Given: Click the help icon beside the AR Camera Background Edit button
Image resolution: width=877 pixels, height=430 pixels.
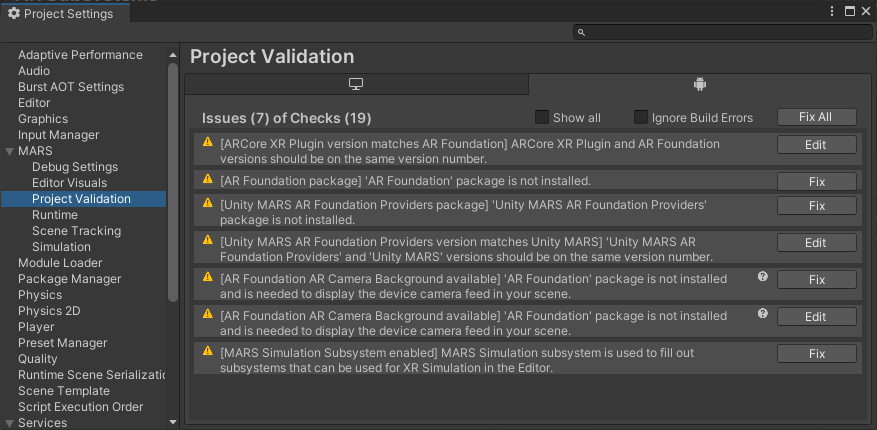Looking at the screenshot, I should pyautogui.click(x=763, y=313).
